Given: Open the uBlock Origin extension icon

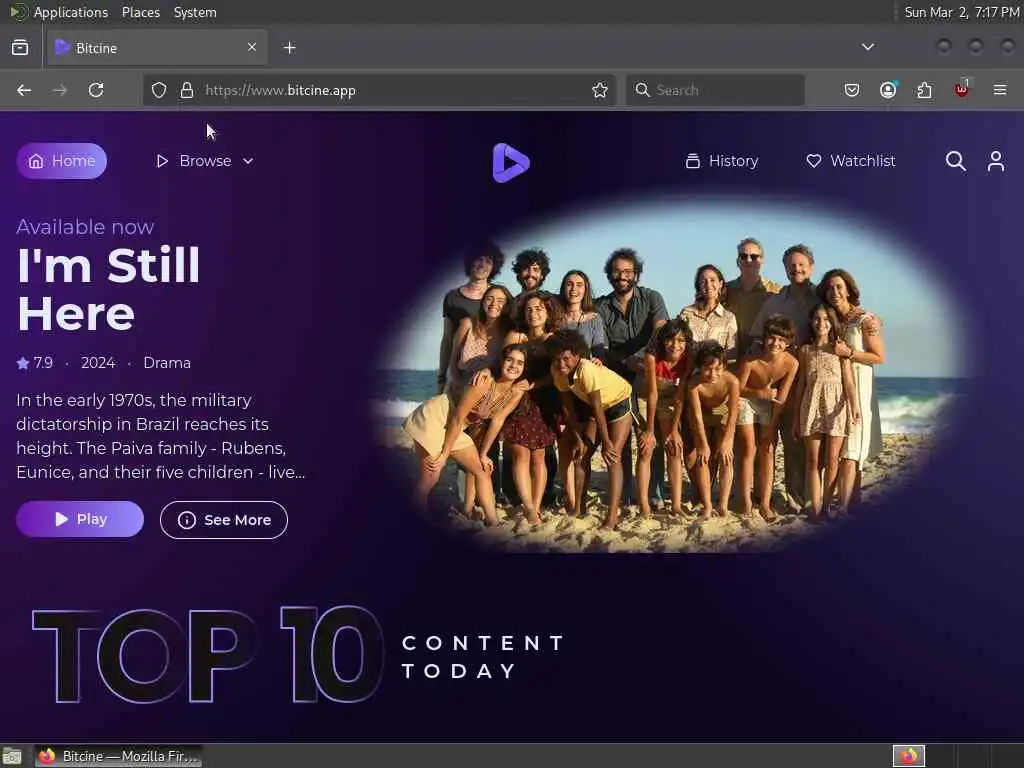Looking at the screenshot, I should 962,89.
